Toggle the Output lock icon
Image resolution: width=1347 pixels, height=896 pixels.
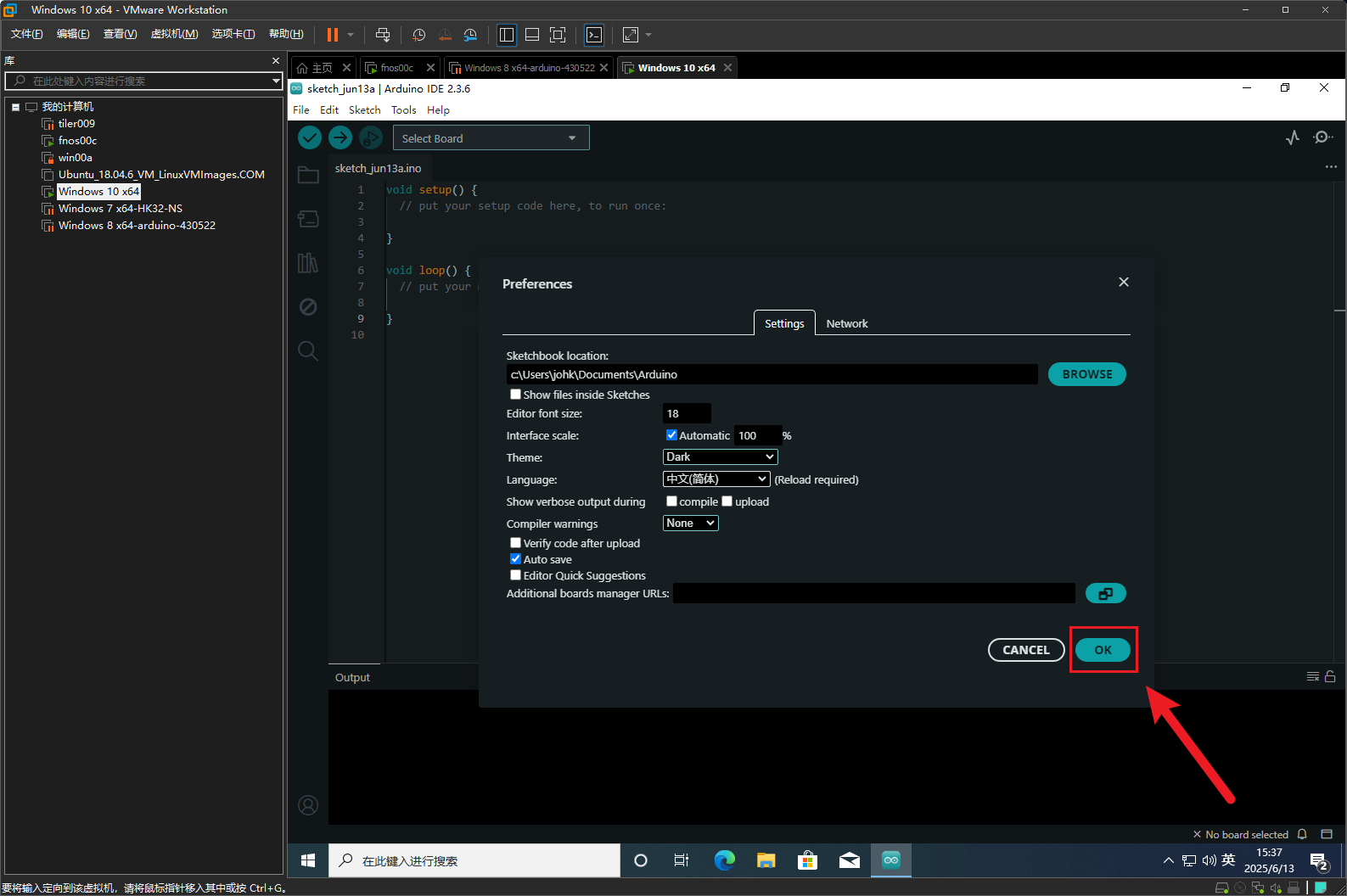click(x=1330, y=676)
